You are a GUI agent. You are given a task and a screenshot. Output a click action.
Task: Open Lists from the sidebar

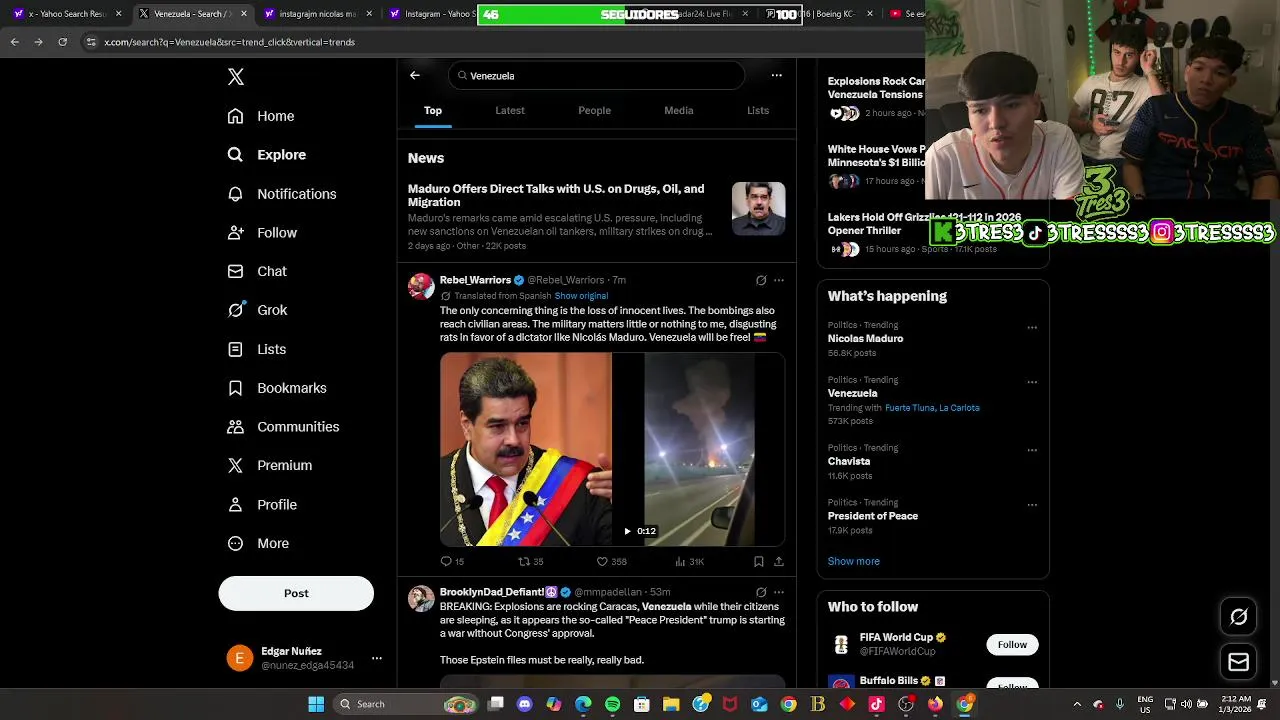click(x=257, y=349)
